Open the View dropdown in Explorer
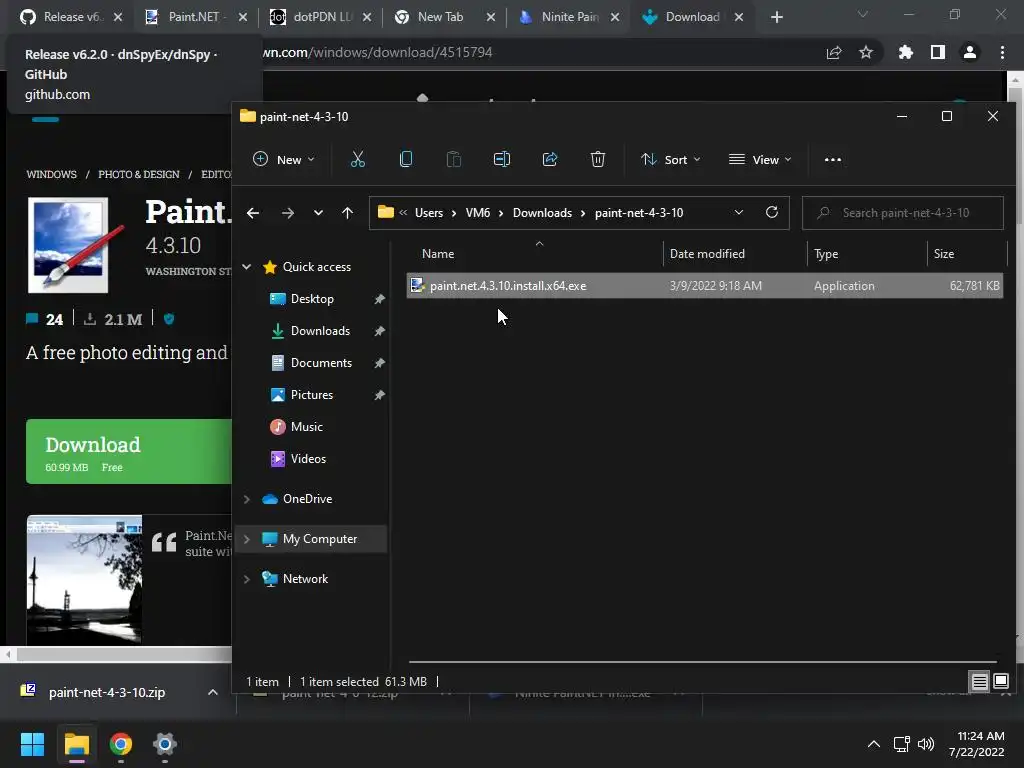The image size is (1024, 768). pyautogui.click(x=760, y=159)
